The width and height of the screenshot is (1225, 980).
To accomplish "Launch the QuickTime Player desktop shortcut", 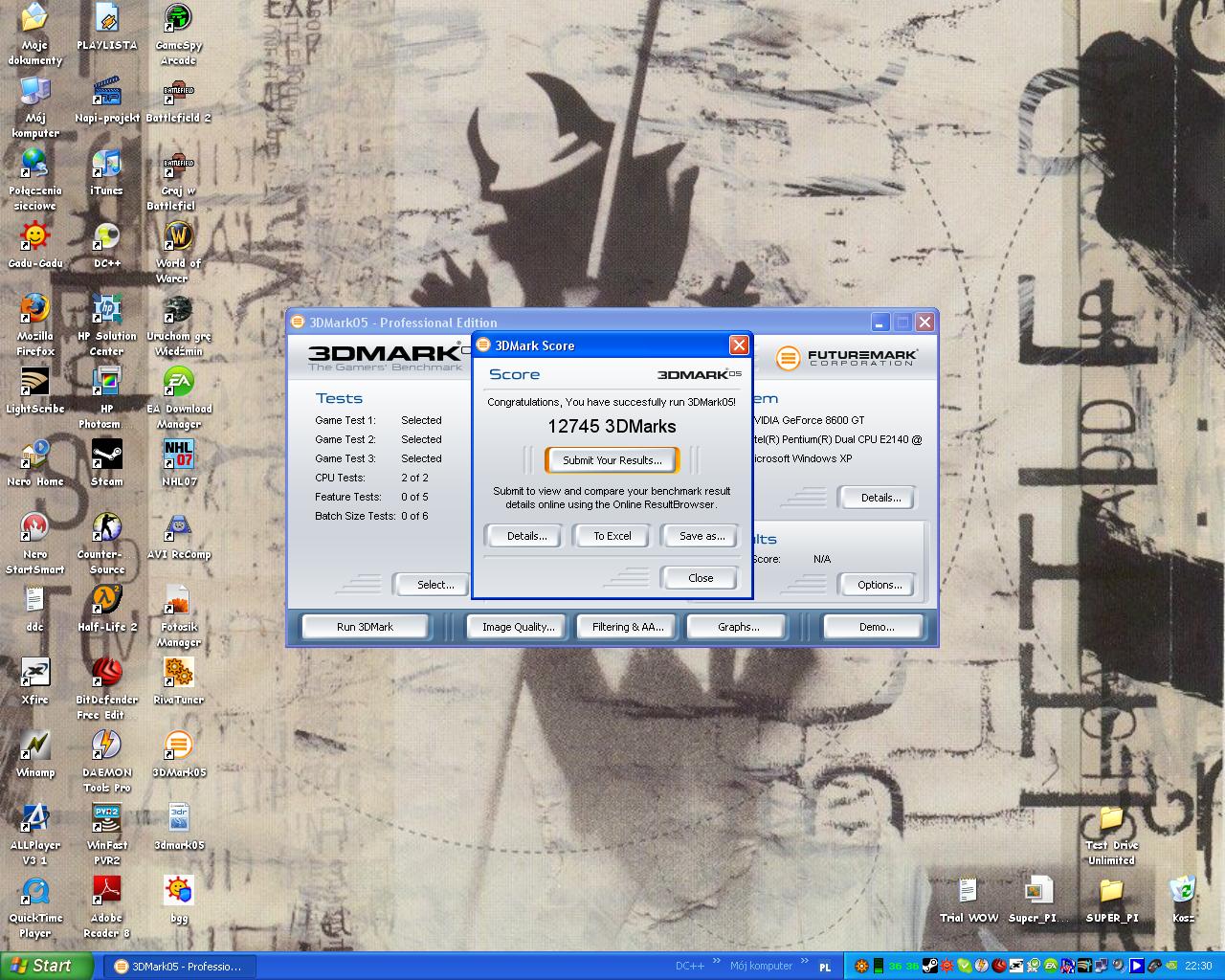I will click(34, 907).
